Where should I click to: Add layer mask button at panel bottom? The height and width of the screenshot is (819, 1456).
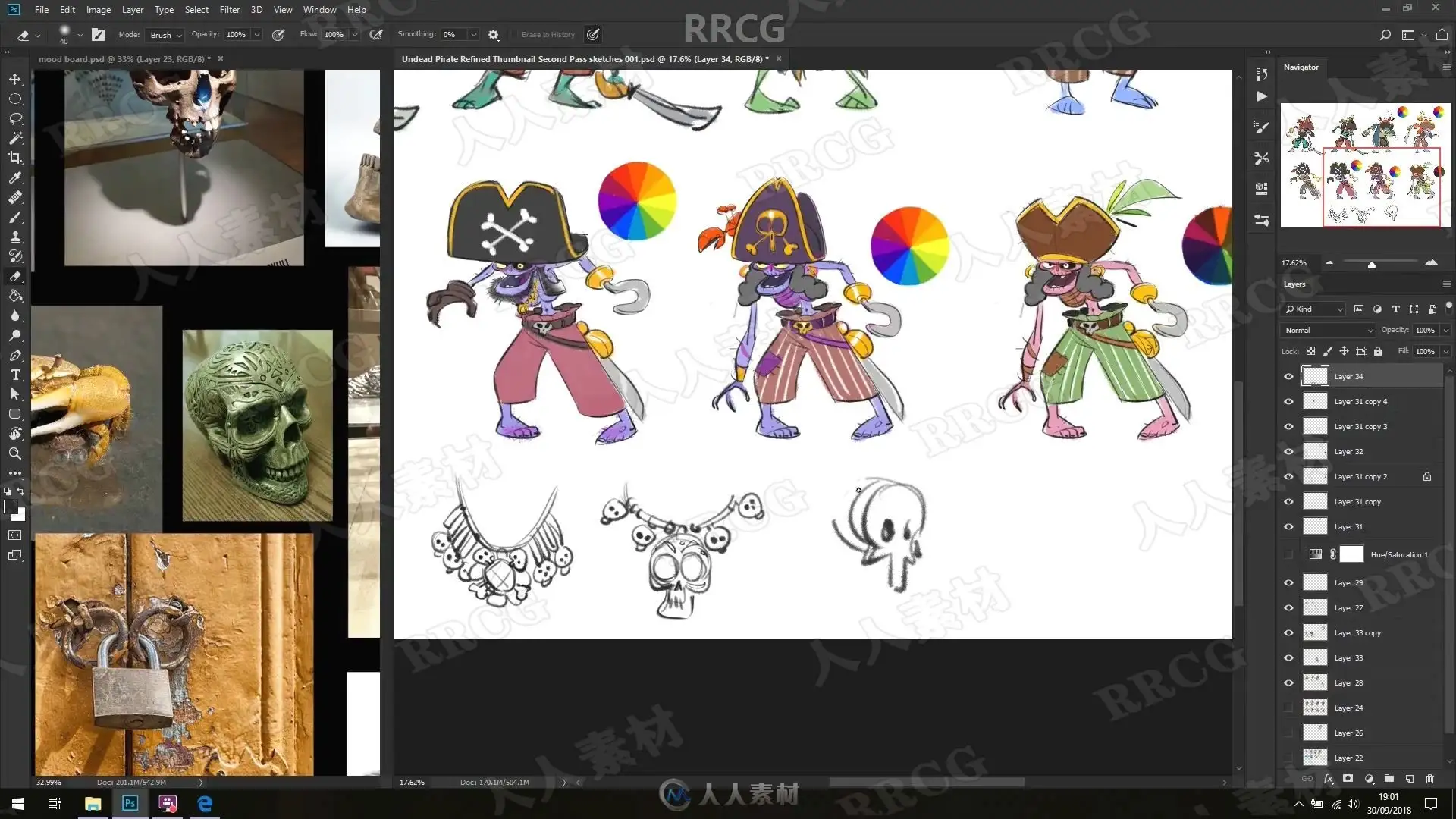[x=1348, y=779]
